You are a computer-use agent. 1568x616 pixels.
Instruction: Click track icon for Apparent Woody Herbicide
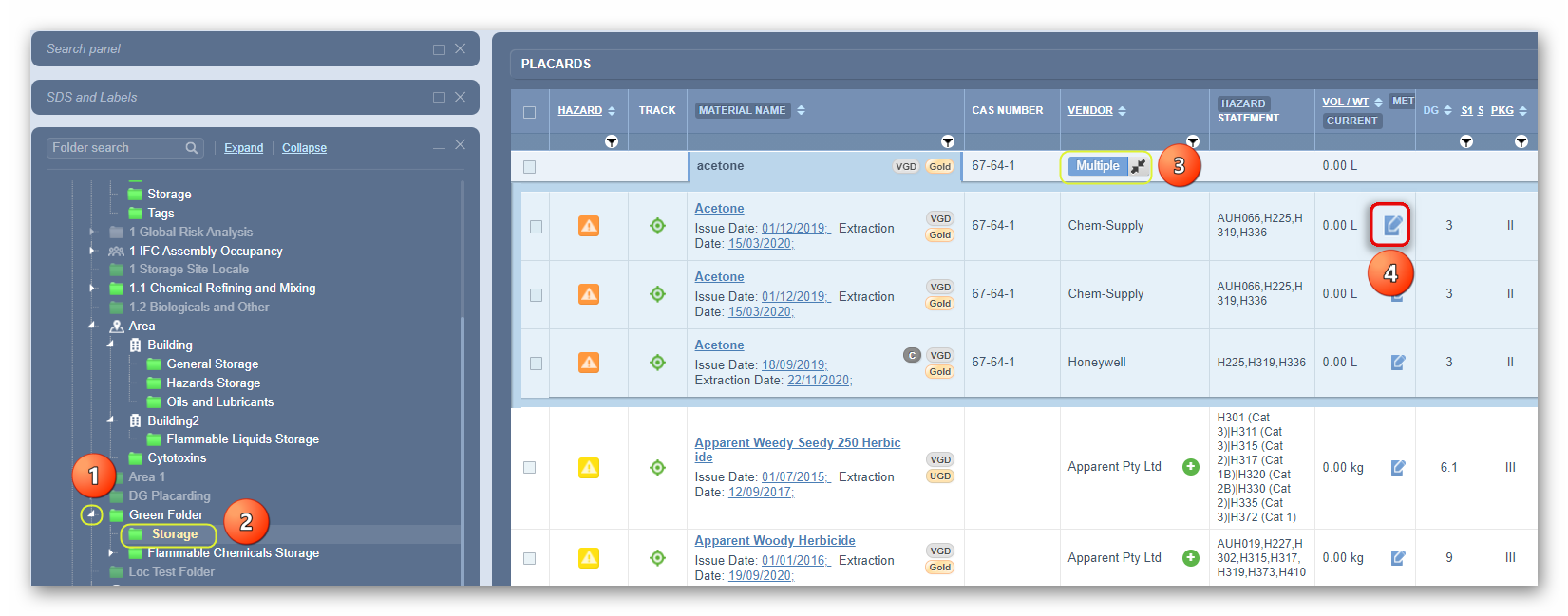657,558
